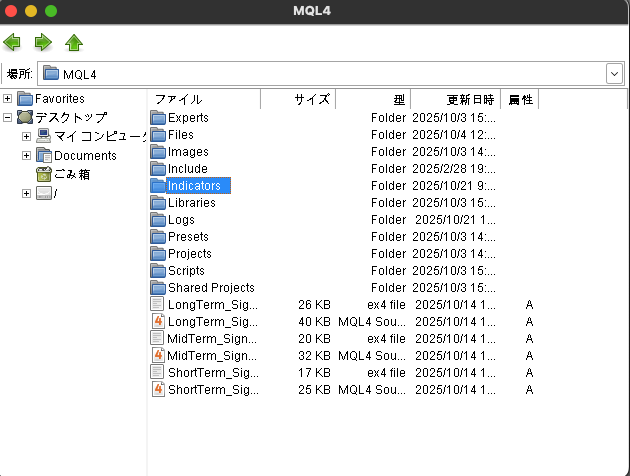This screenshot has width=630, height=476.
Task: Select ごみ箱 label in the tree
Action: (x=72, y=174)
